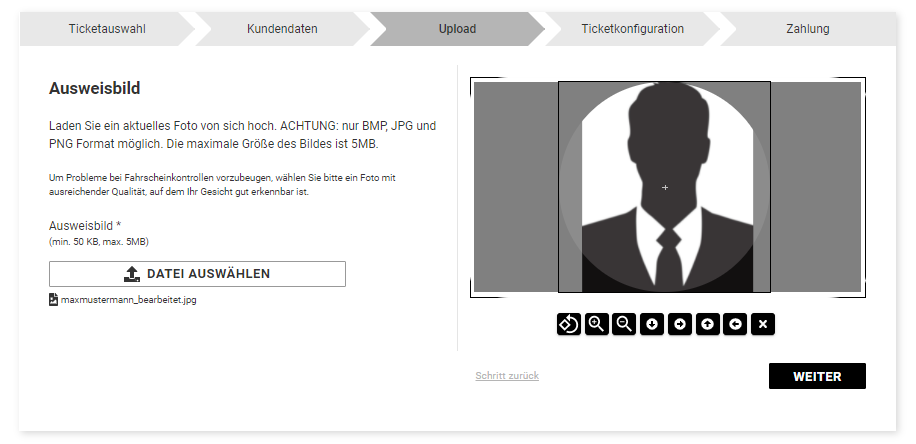916x444 pixels.
Task: Select the Upload step
Action: (457, 29)
